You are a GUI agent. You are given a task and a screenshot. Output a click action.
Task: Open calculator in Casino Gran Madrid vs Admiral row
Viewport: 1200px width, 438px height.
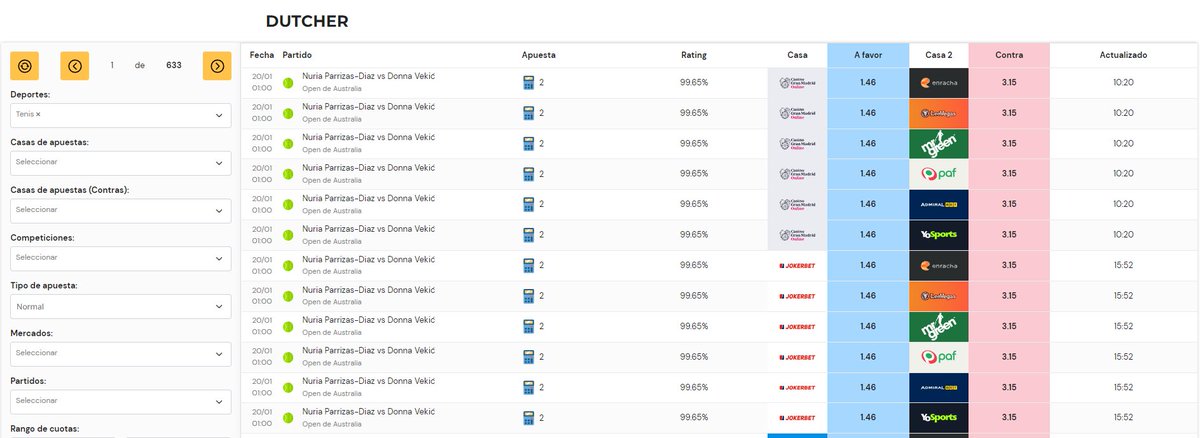528,204
